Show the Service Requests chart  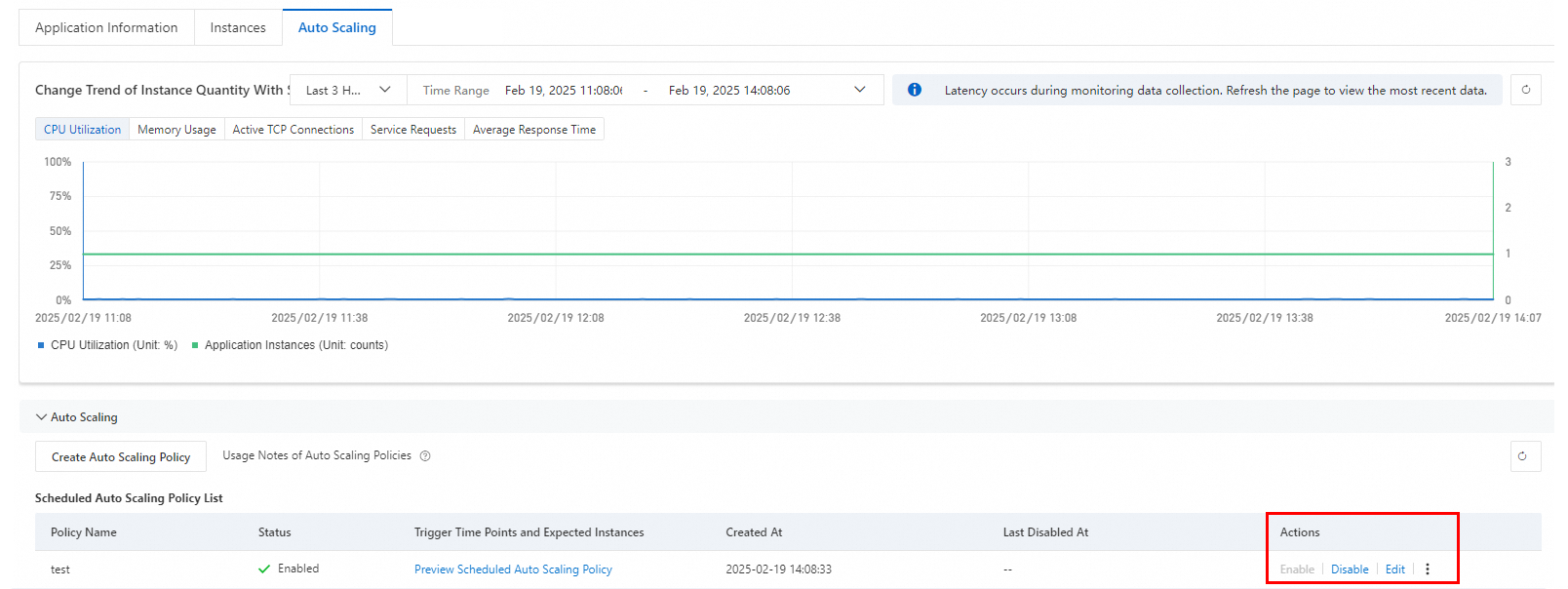click(413, 130)
